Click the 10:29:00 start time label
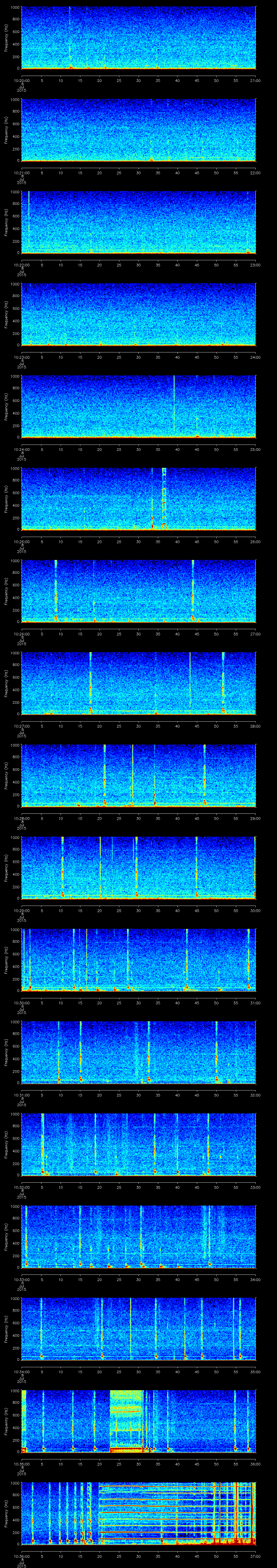 coord(21,910)
